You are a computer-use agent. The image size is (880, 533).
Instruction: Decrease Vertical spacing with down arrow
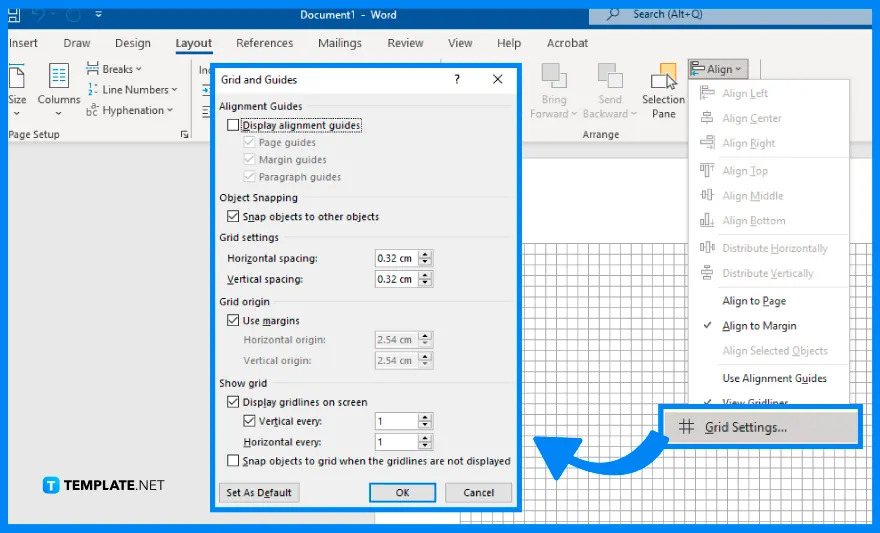coord(425,283)
